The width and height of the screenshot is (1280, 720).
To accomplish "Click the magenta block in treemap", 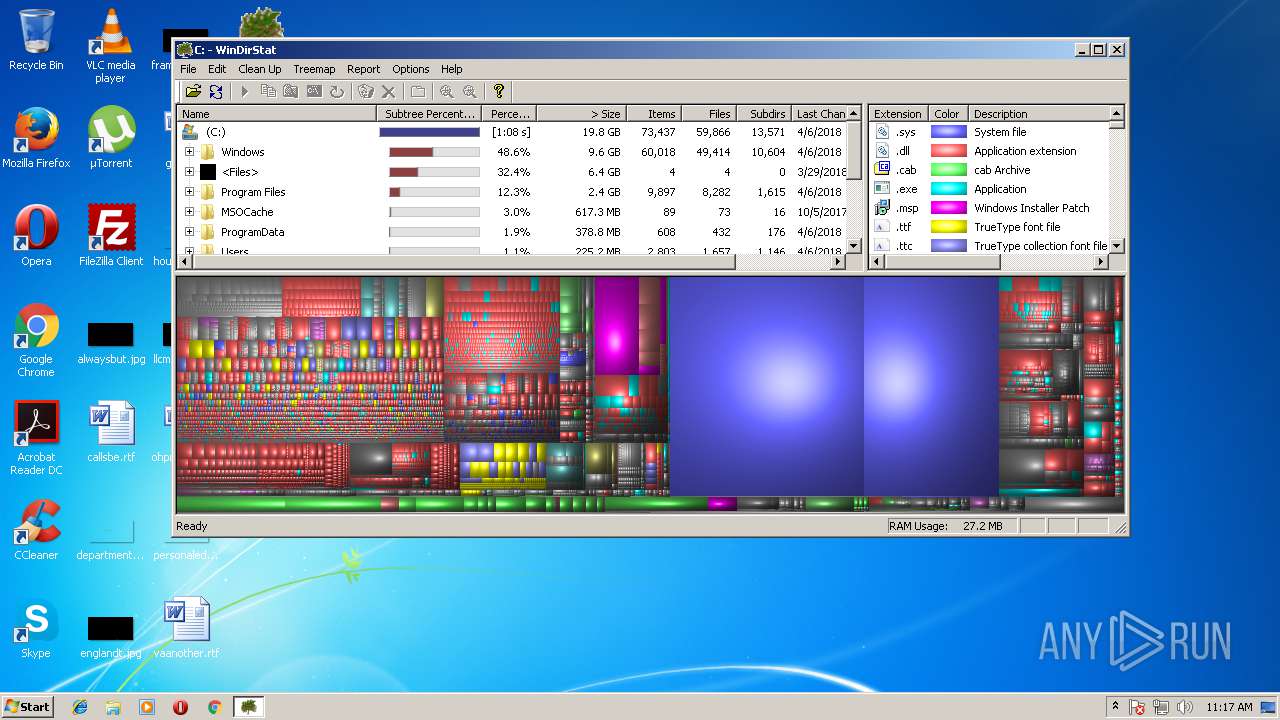I will tap(616, 326).
